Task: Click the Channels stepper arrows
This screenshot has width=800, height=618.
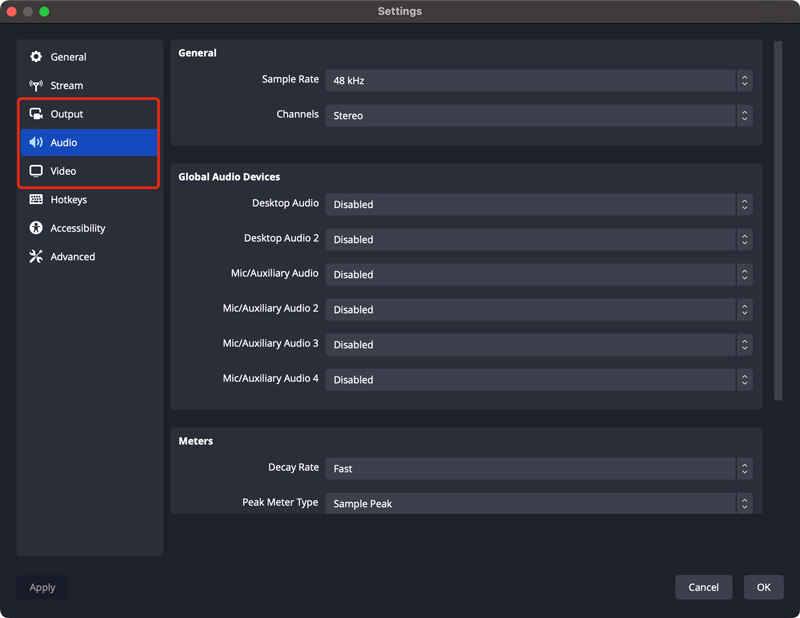Action: pos(744,116)
